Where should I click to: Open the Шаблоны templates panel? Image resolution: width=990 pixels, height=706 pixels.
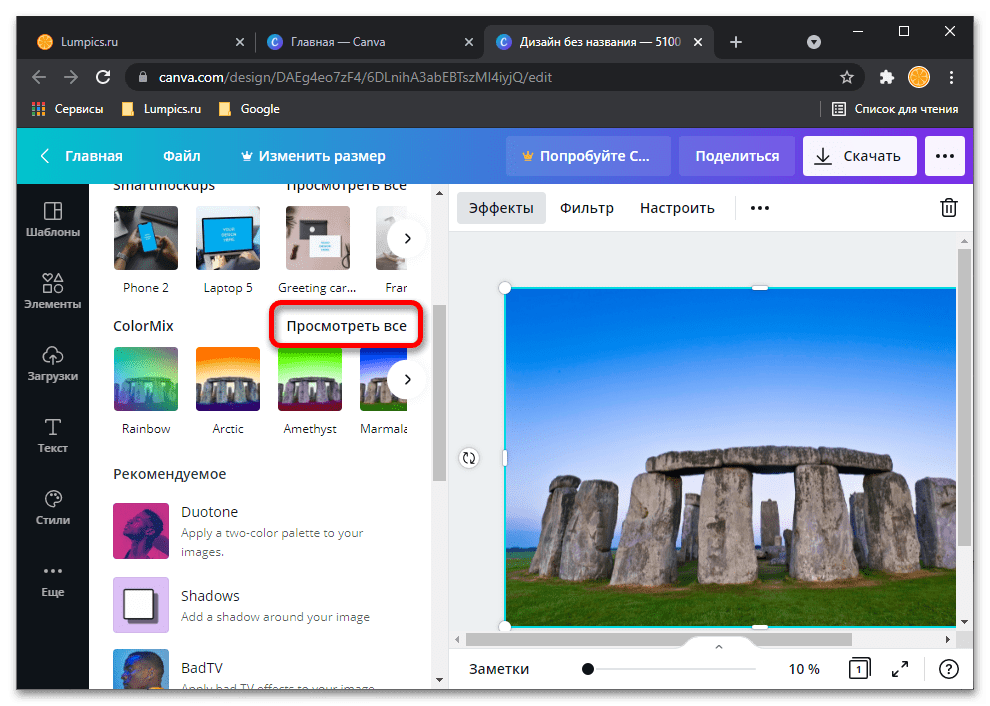[x=53, y=219]
